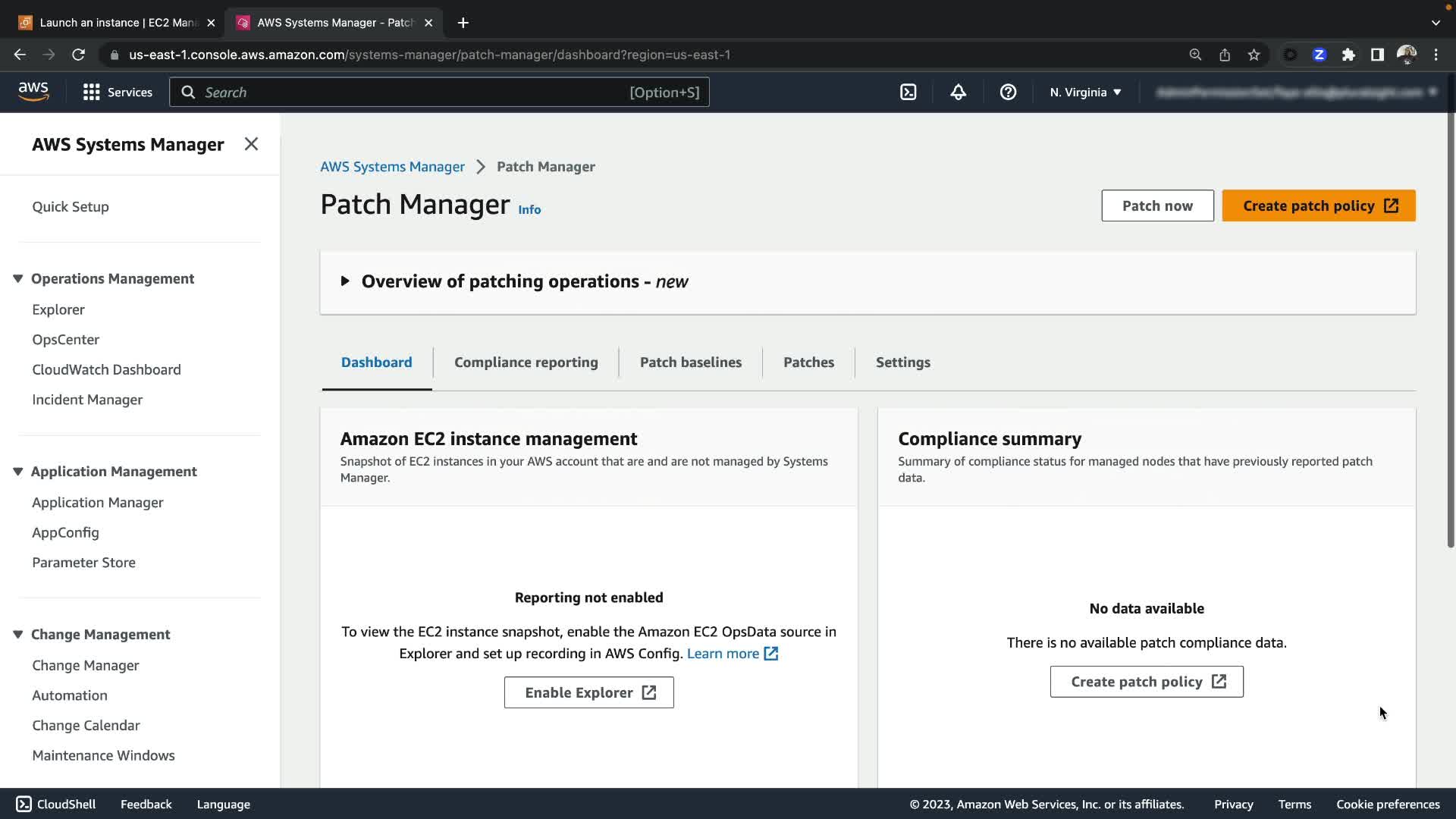
Task: Close the AWS Systems Manager side panel
Action: [x=251, y=144]
